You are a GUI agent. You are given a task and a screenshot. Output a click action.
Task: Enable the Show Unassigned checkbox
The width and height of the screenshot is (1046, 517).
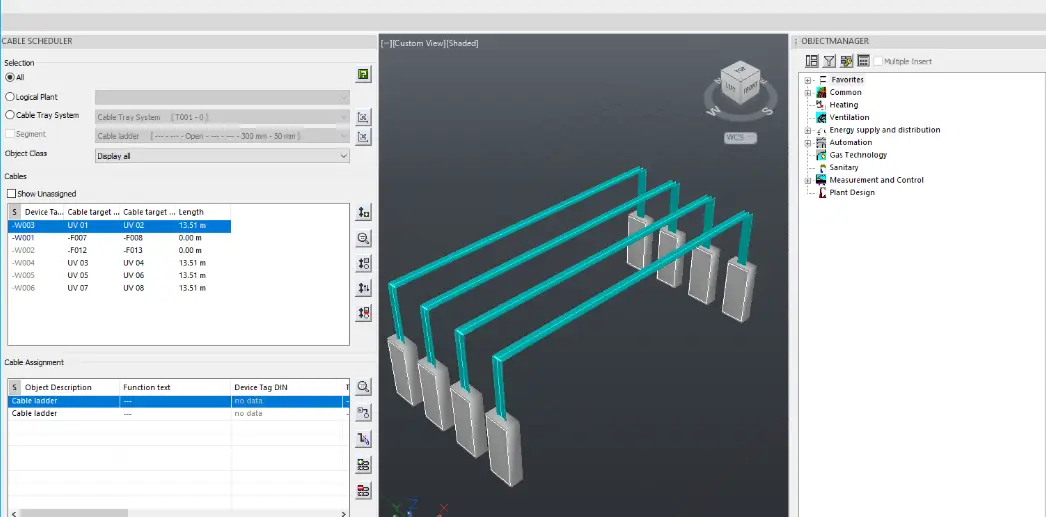(x=11, y=193)
